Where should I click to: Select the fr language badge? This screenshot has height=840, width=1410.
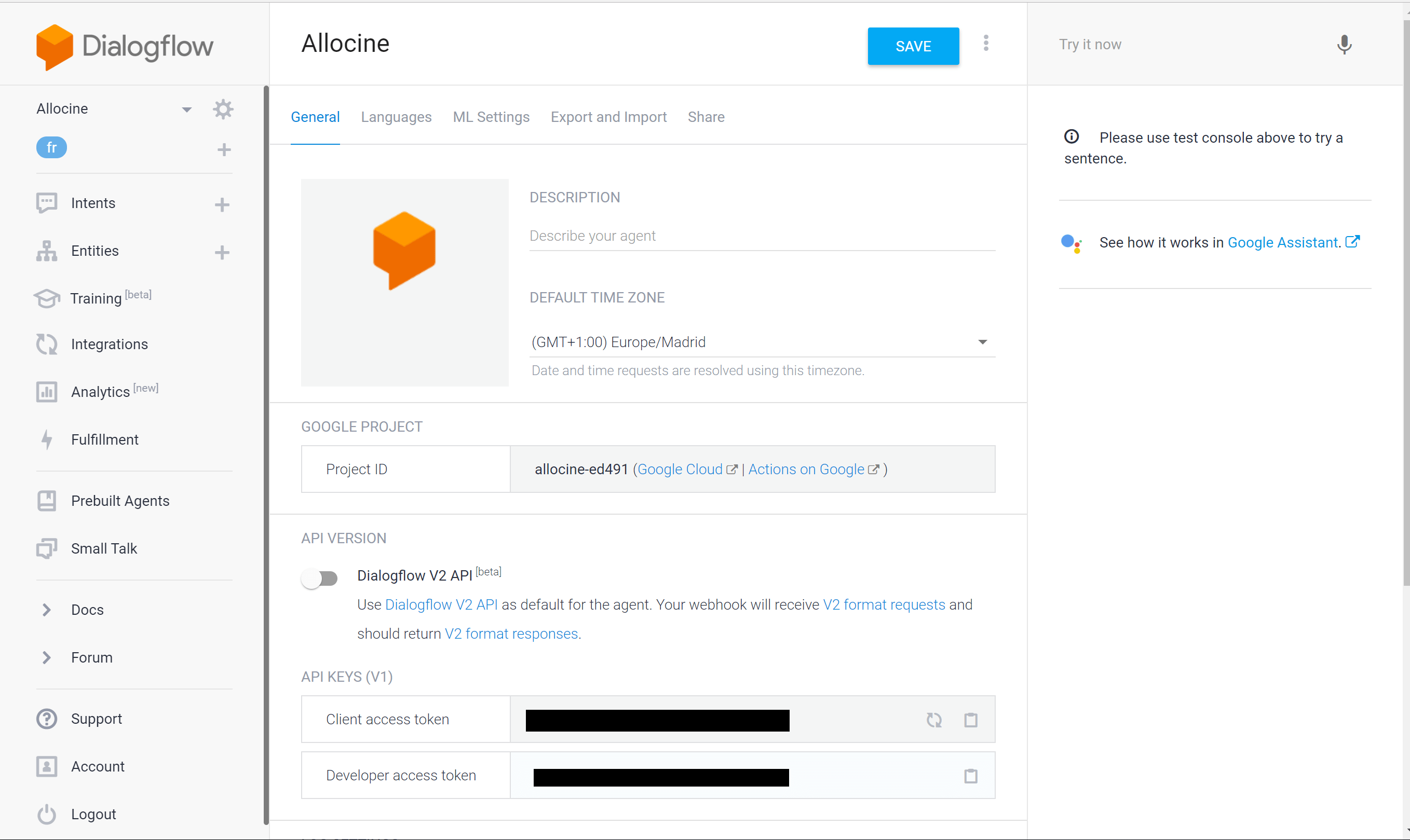point(51,148)
